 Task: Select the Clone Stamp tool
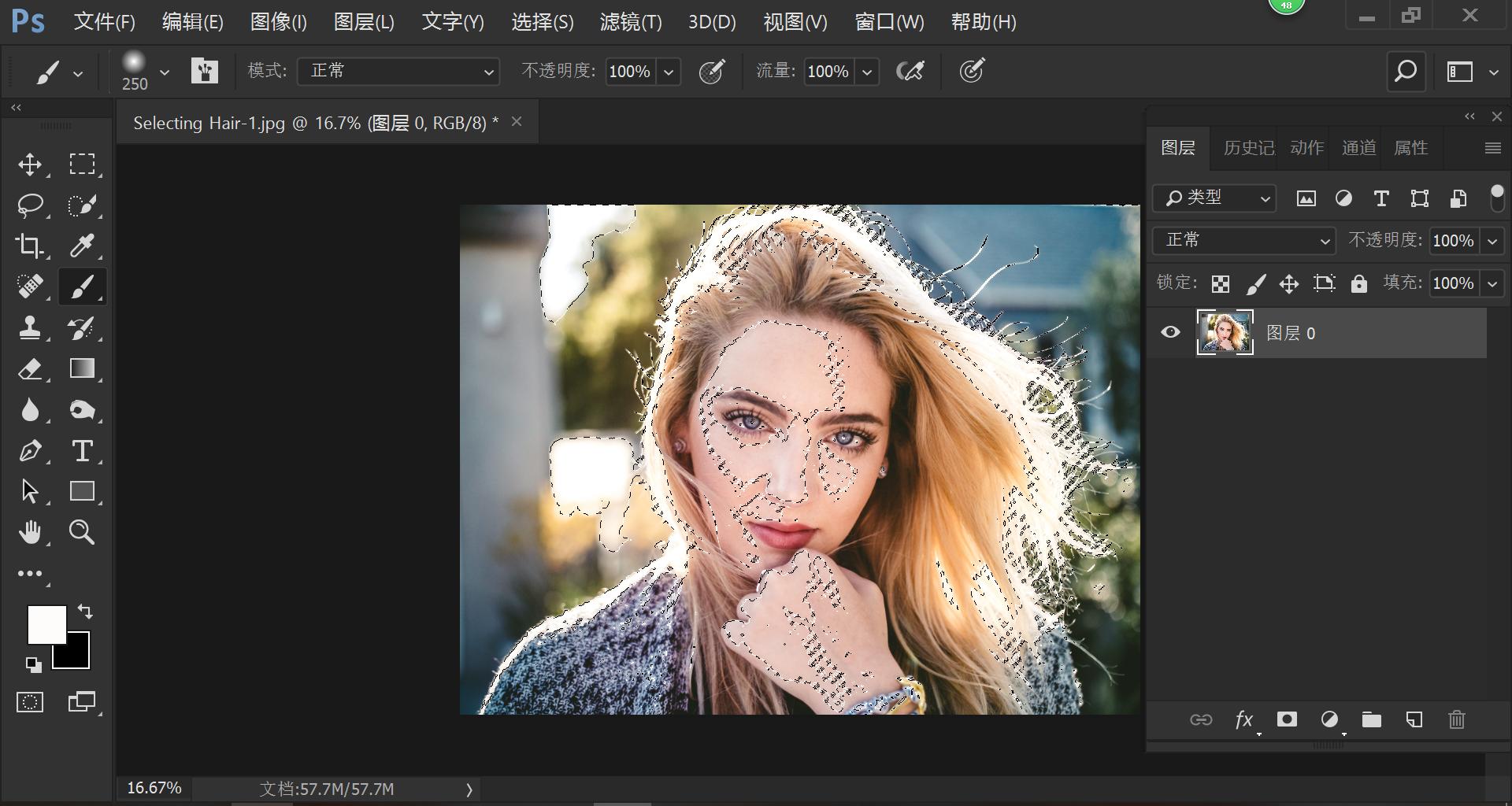pyautogui.click(x=31, y=328)
